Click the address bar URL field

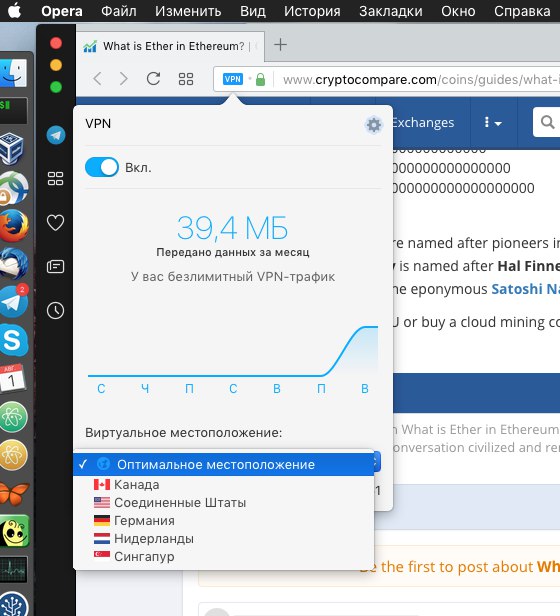tap(420, 79)
